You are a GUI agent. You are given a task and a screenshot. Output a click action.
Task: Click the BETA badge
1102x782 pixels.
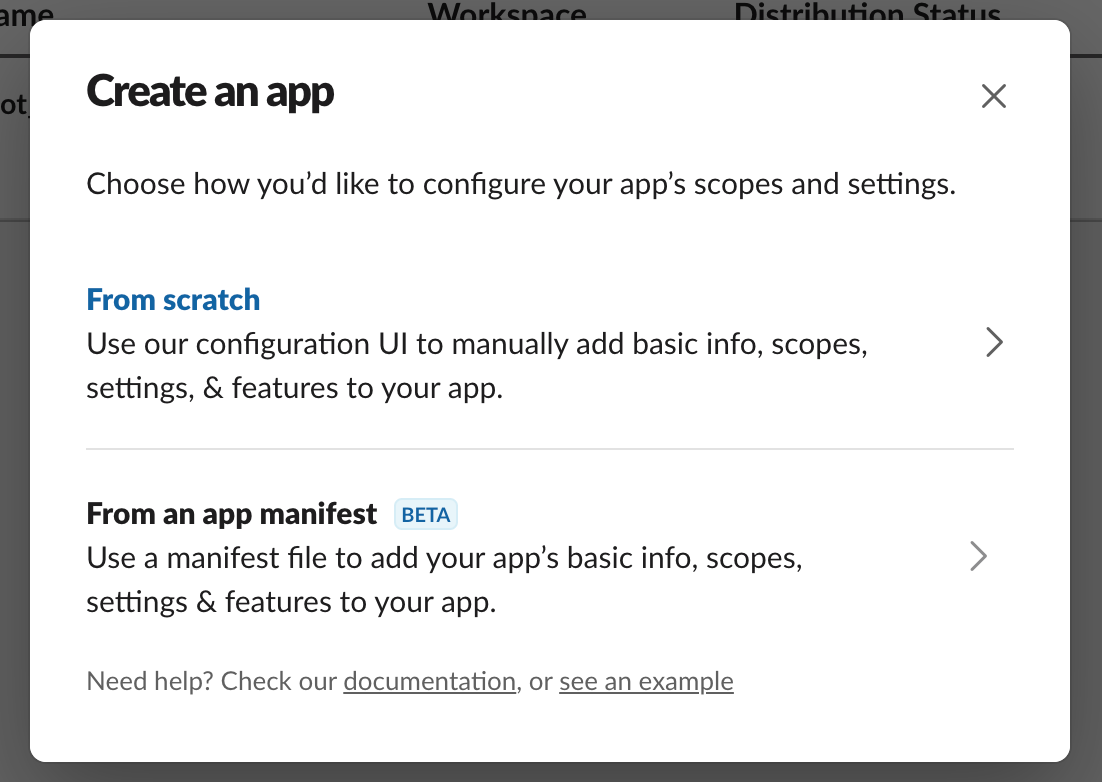pyautogui.click(x=427, y=515)
